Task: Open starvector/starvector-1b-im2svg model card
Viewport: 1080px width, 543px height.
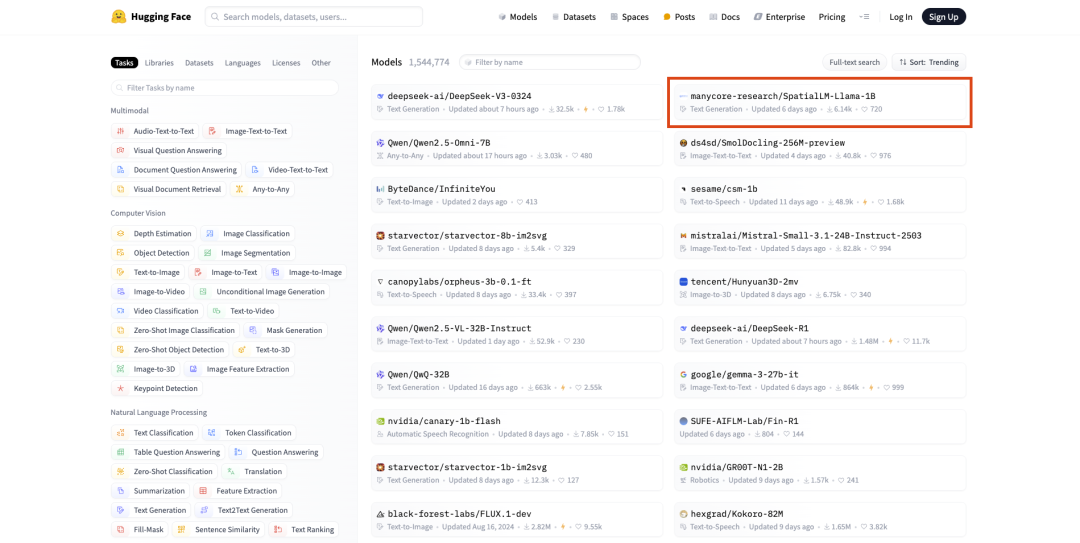Action: 517,473
